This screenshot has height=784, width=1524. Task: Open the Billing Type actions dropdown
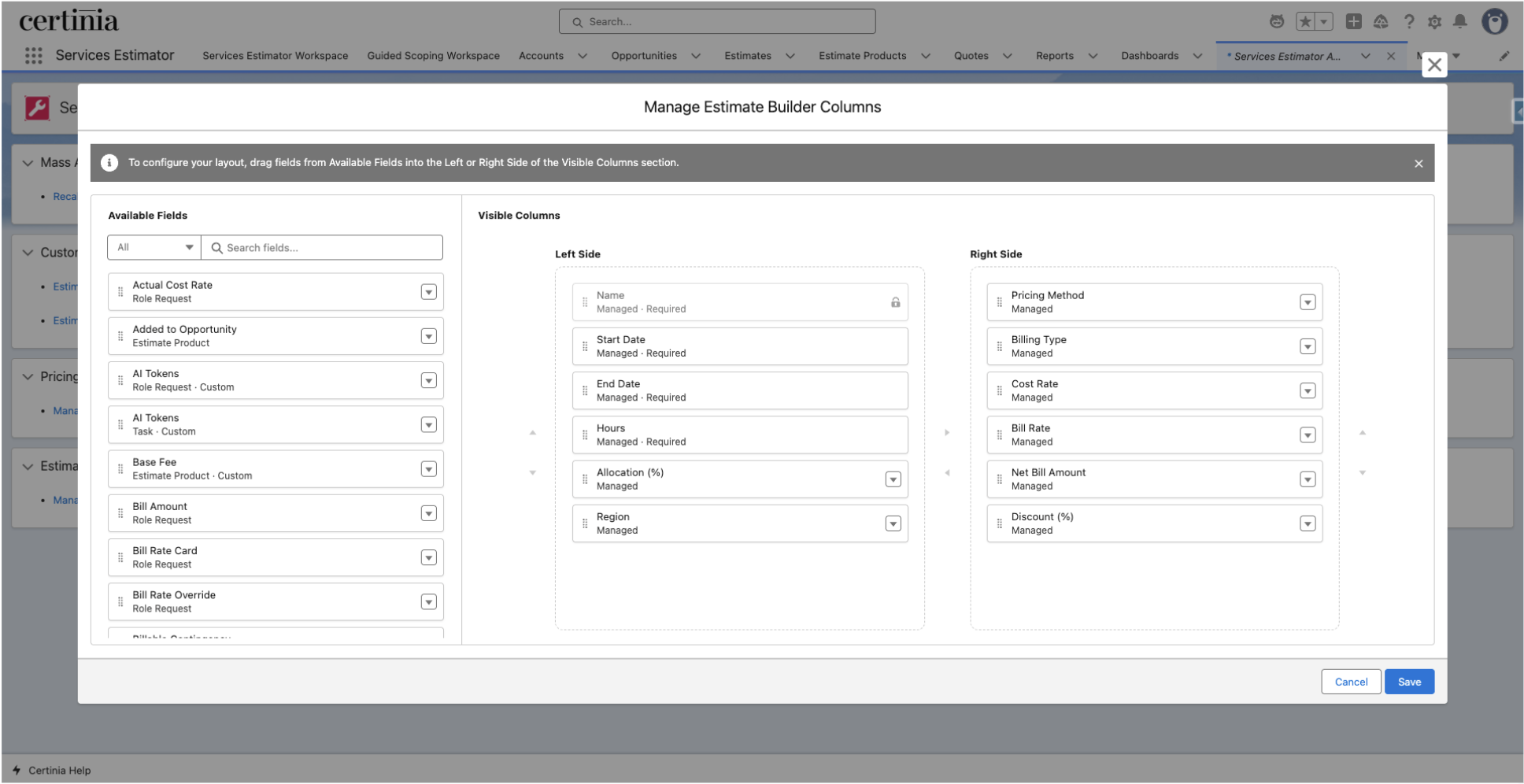click(x=1308, y=346)
